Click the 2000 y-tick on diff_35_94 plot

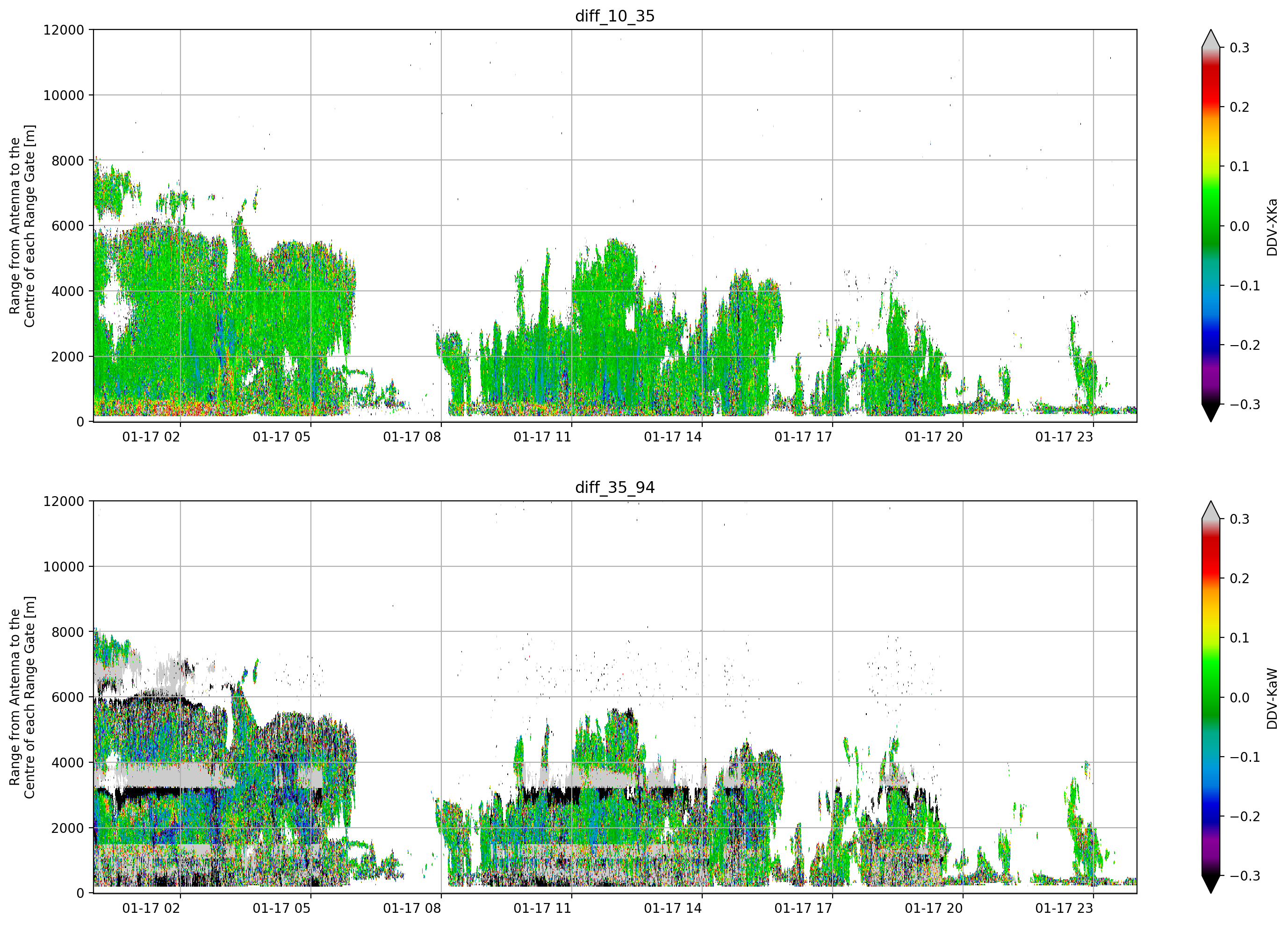pyautogui.click(x=68, y=828)
